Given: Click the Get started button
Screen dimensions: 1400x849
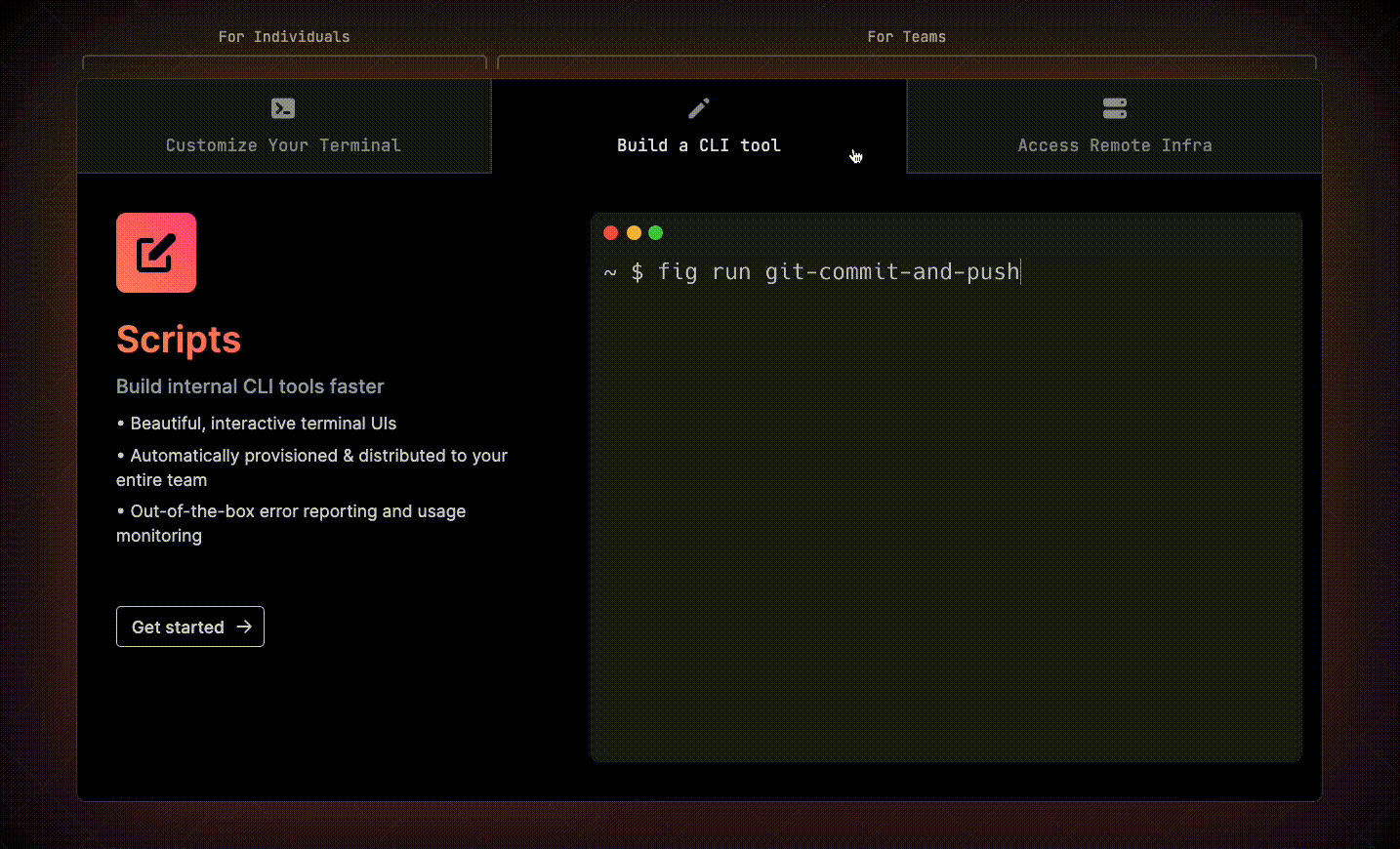Looking at the screenshot, I should click(190, 627).
